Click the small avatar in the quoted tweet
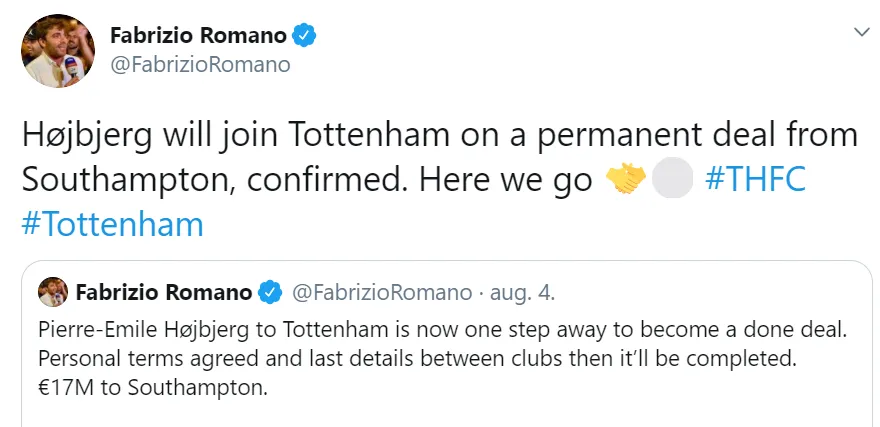The width and height of the screenshot is (880, 427). [x=53, y=293]
